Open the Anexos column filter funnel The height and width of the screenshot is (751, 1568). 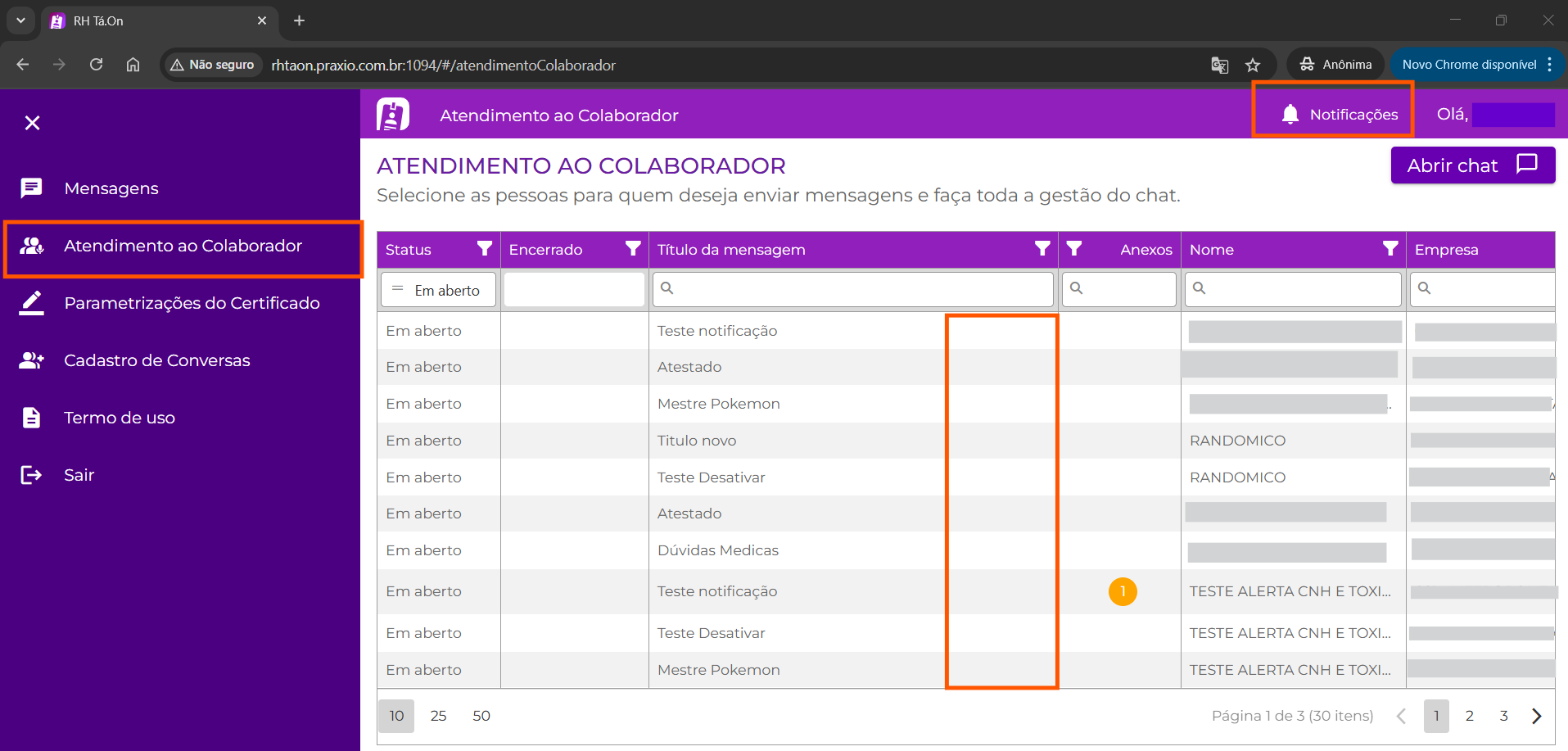coord(1074,249)
